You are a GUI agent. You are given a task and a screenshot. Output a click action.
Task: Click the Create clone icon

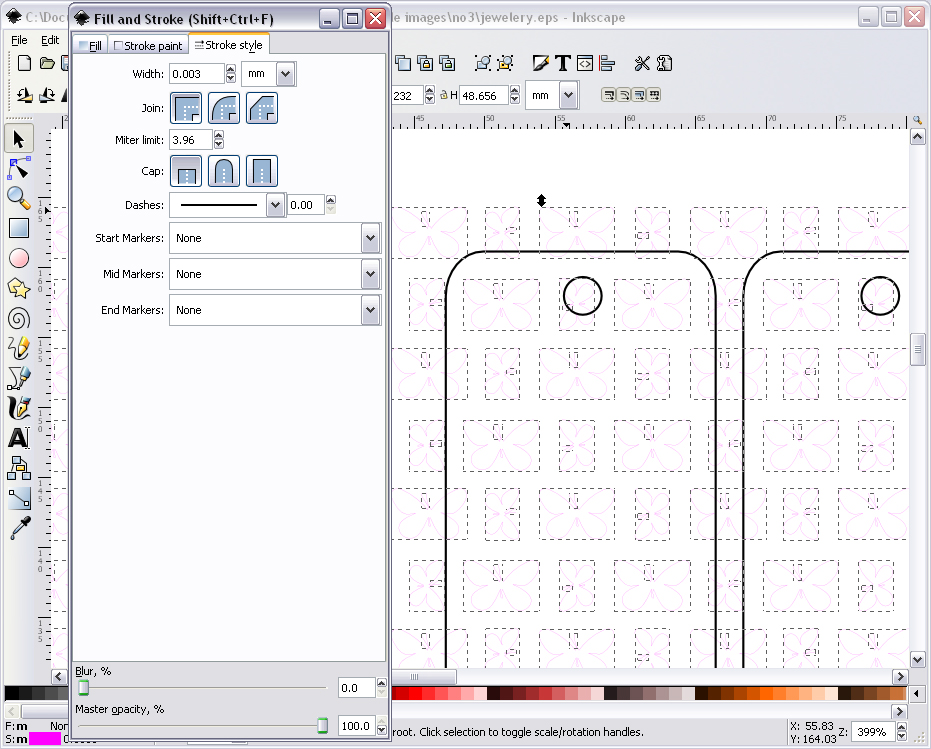tap(425, 63)
